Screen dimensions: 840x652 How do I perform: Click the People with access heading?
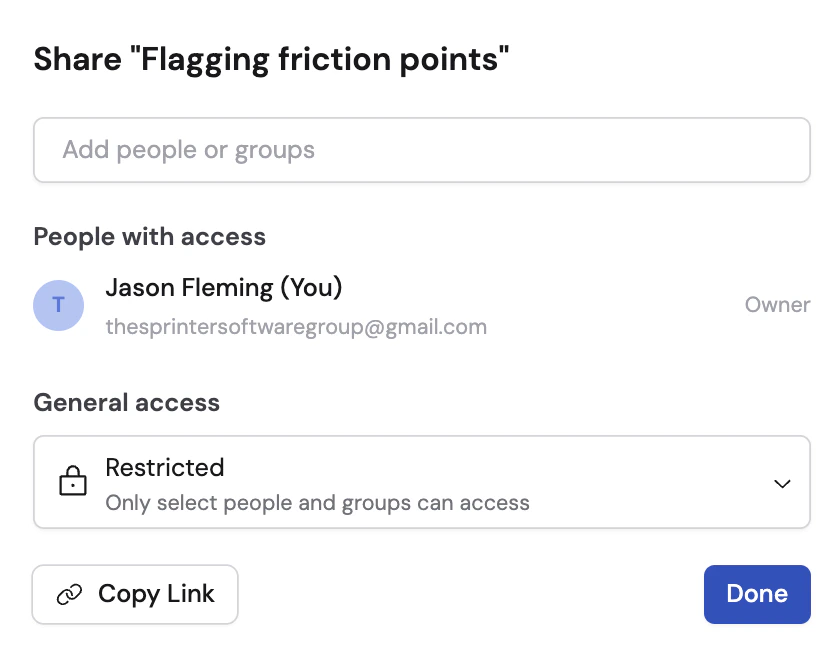[x=150, y=237]
